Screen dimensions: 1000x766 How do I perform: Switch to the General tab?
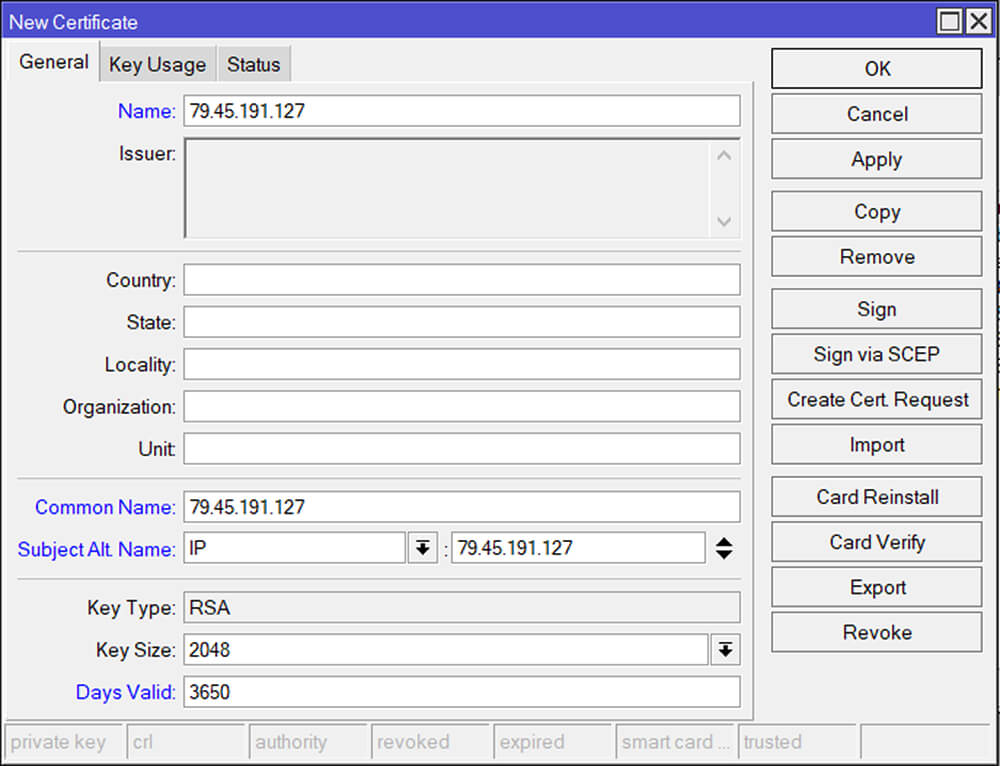54,62
